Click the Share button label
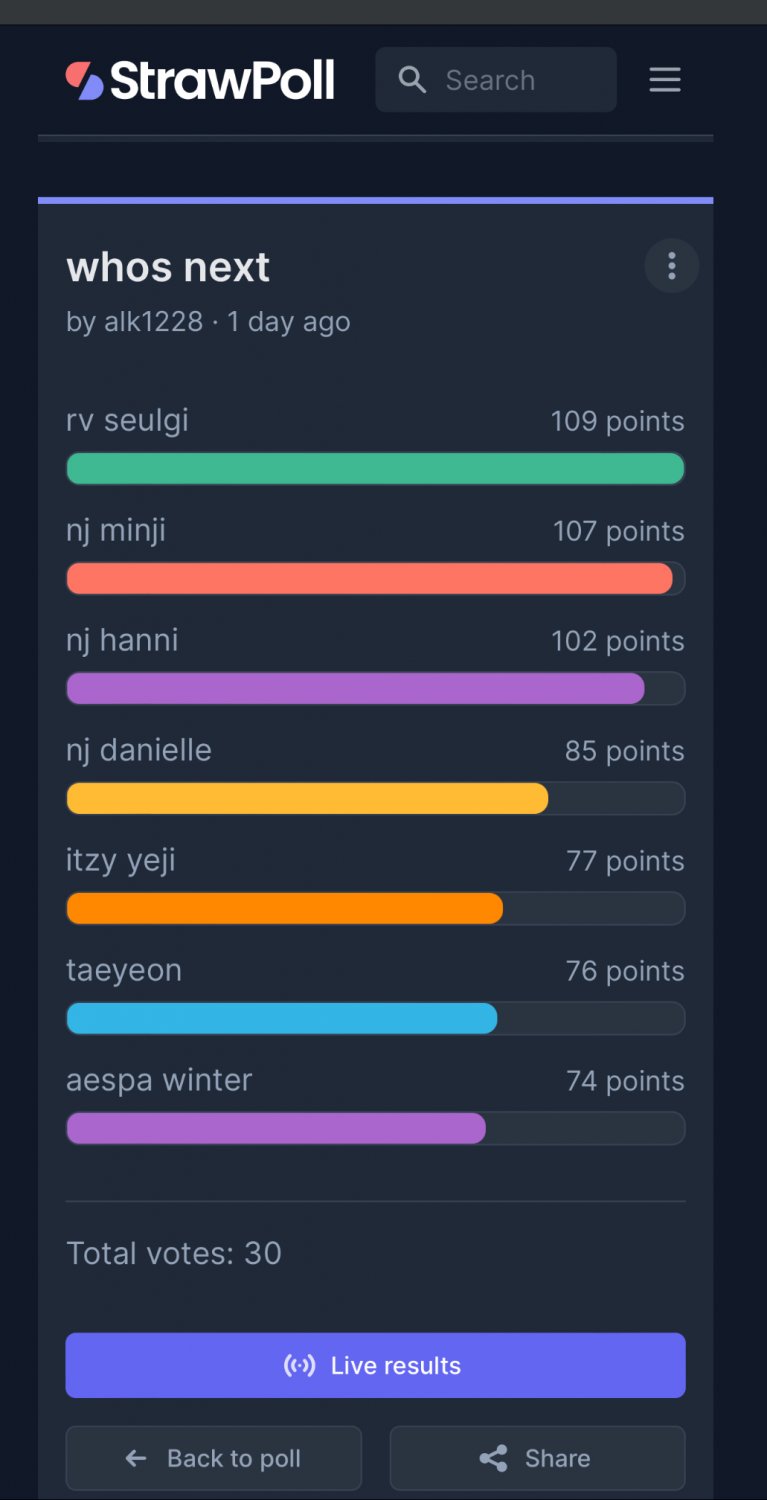 pos(557,1459)
